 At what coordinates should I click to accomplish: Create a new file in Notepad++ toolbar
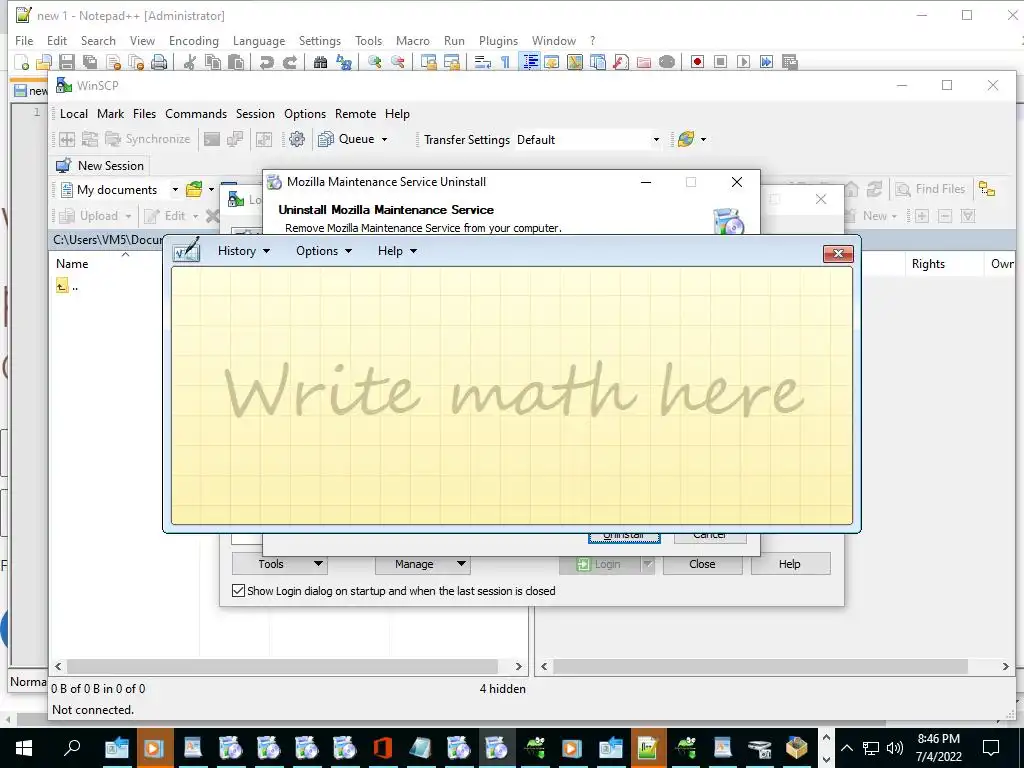pos(22,62)
